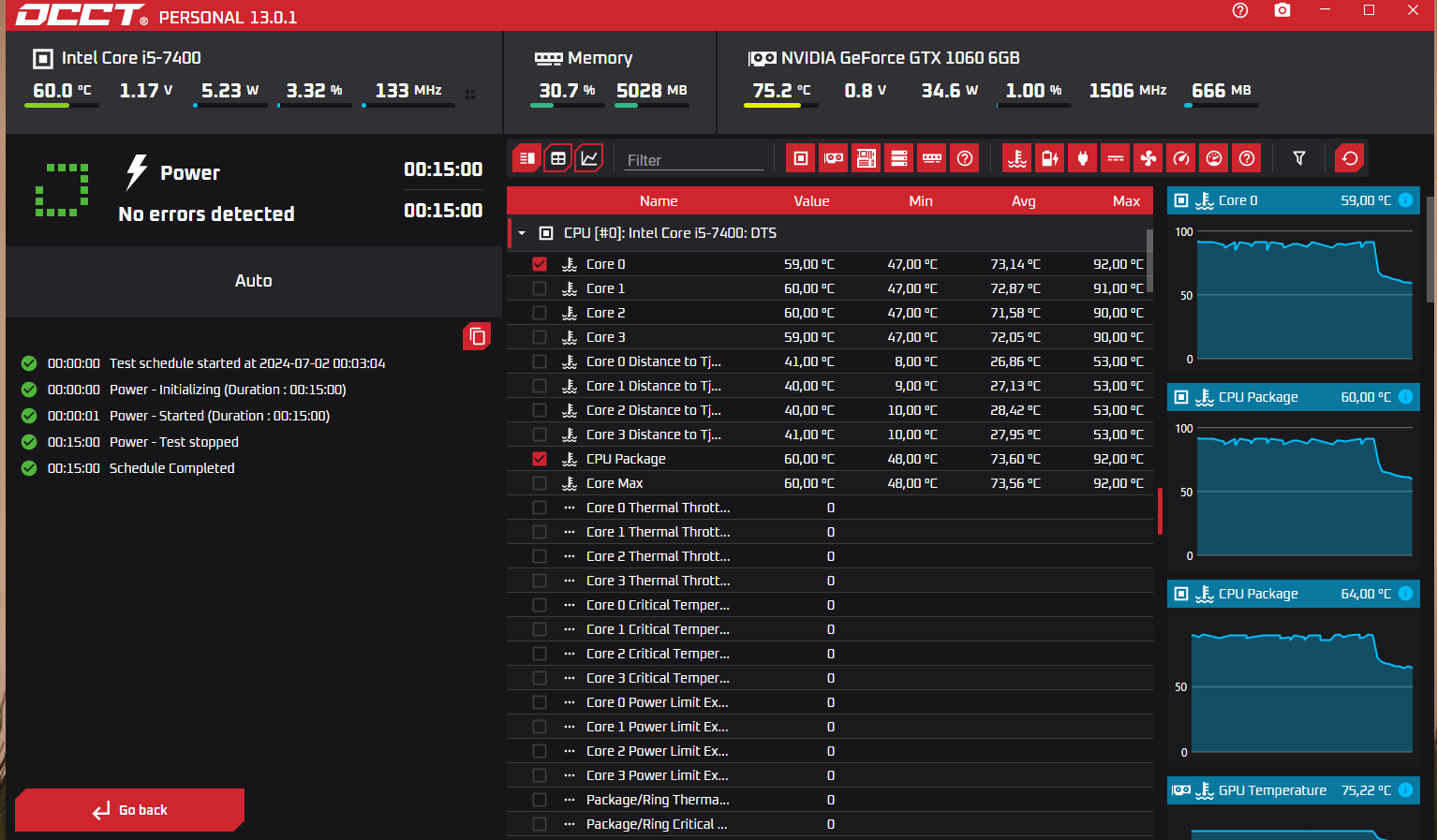Click the sensor table vertical scrollbar
The width and height of the screenshot is (1437, 840).
coord(1149,260)
